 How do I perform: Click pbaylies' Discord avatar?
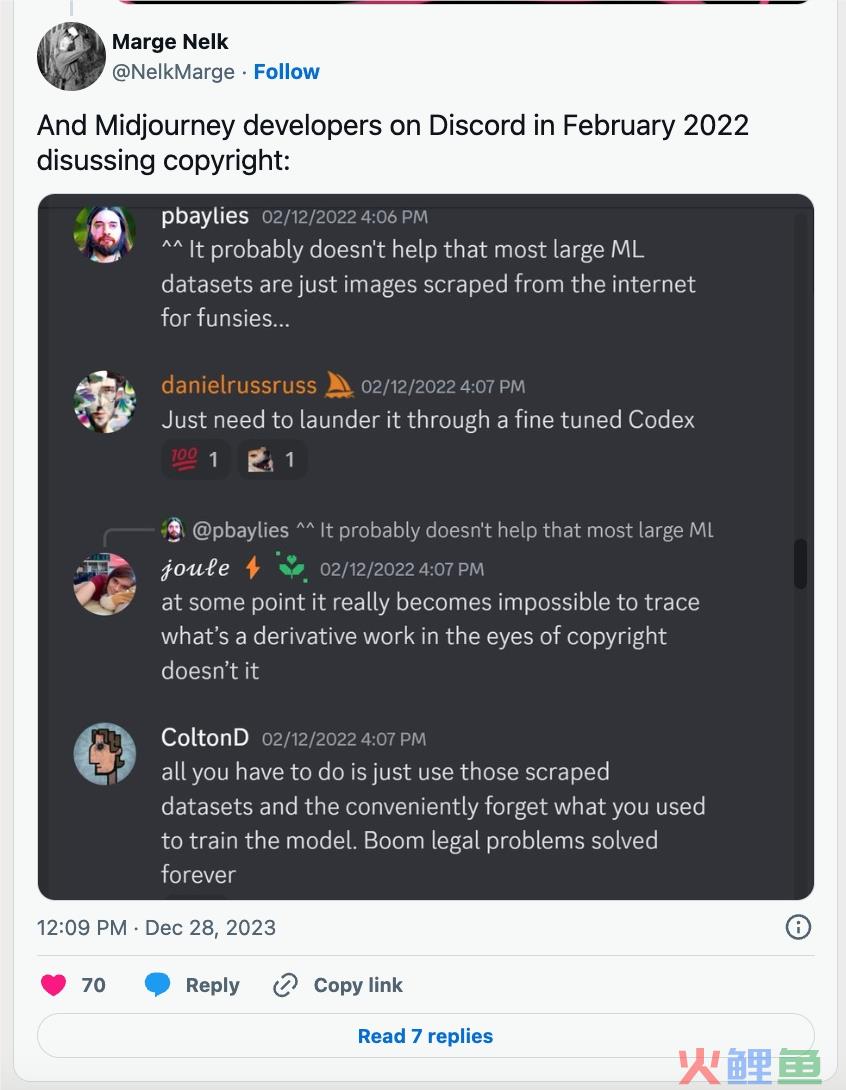coord(104,232)
